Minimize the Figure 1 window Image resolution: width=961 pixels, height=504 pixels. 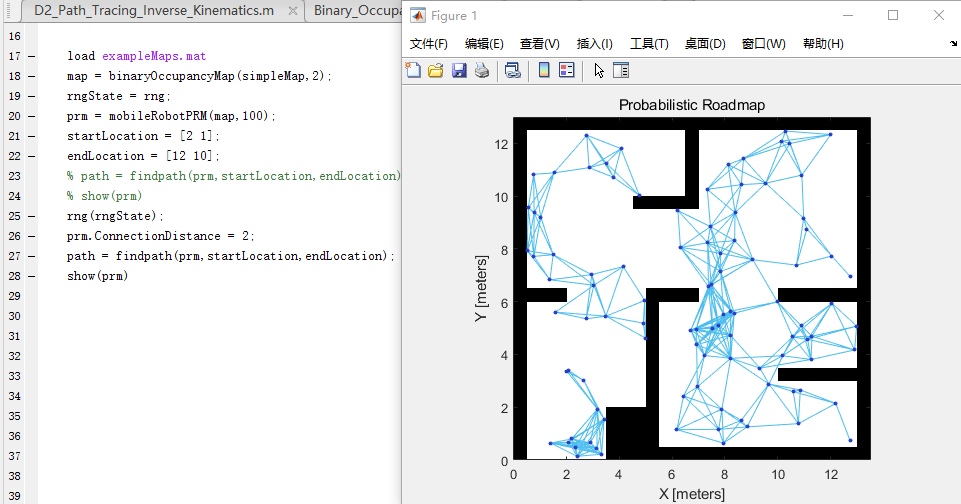tap(848, 15)
